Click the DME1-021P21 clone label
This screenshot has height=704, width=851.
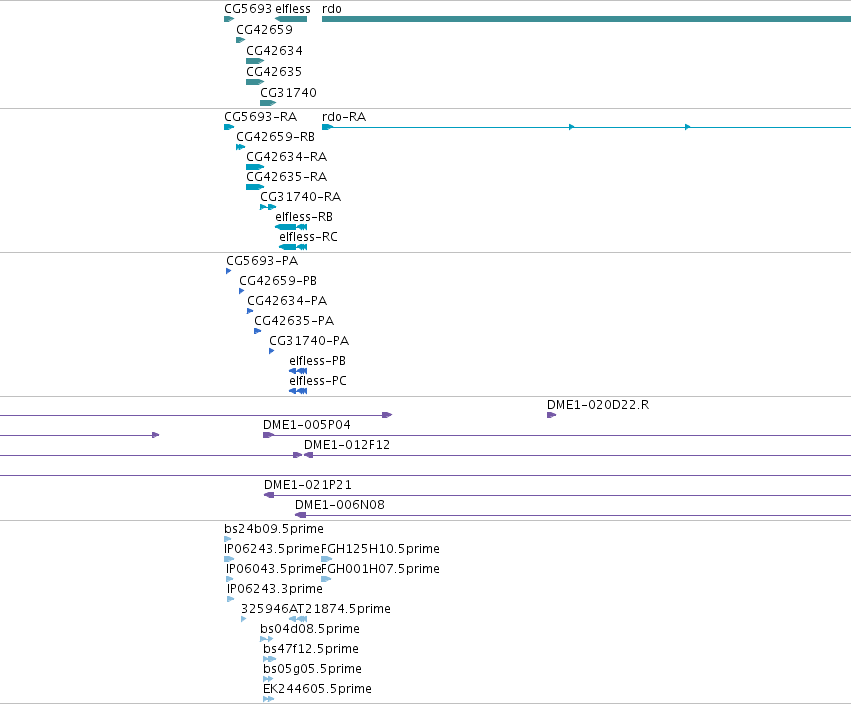(308, 485)
